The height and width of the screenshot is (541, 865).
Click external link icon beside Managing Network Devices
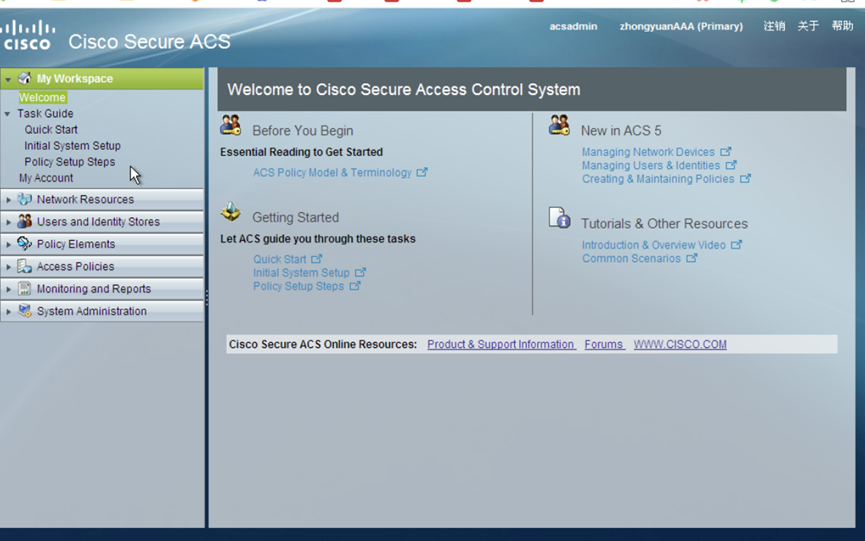click(x=726, y=151)
